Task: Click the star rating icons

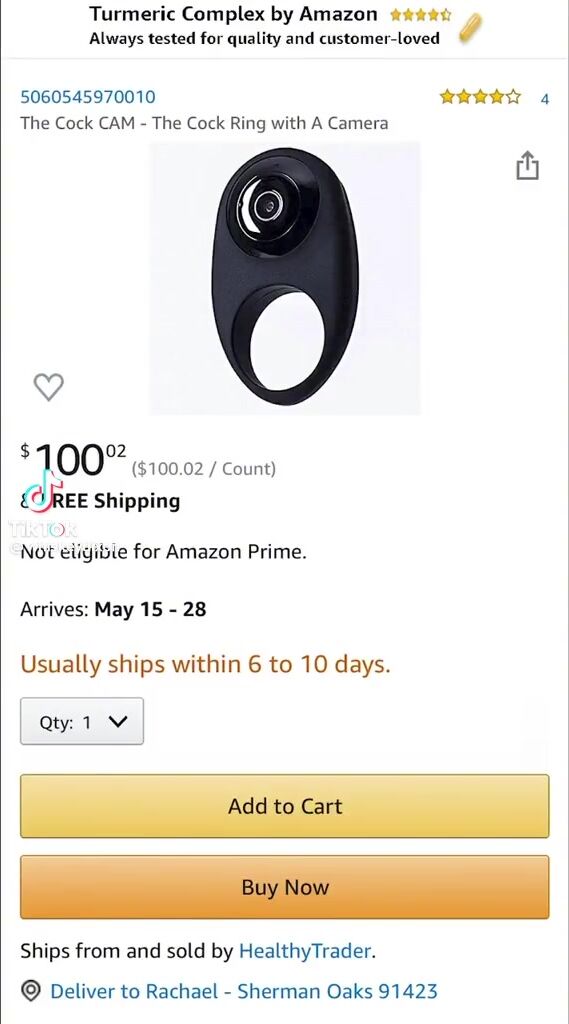Action: (x=481, y=98)
